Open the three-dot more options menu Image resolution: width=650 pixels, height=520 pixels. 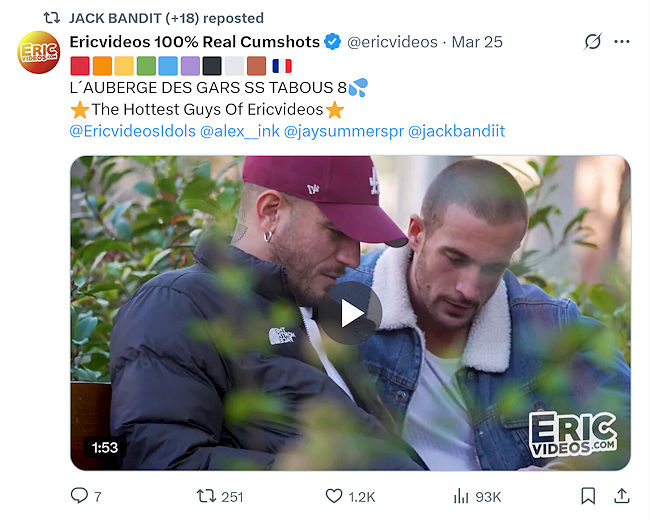622,41
